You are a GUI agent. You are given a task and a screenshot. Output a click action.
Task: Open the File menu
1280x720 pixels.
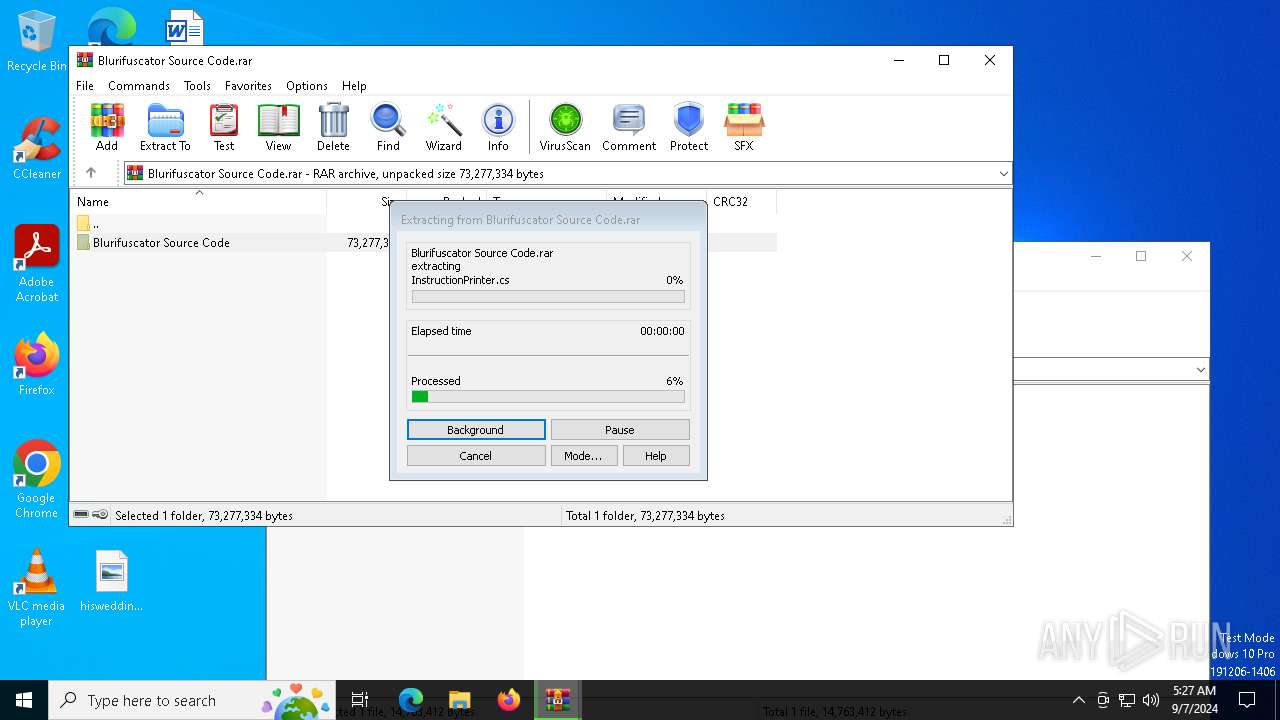pyautogui.click(x=85, y=86)
